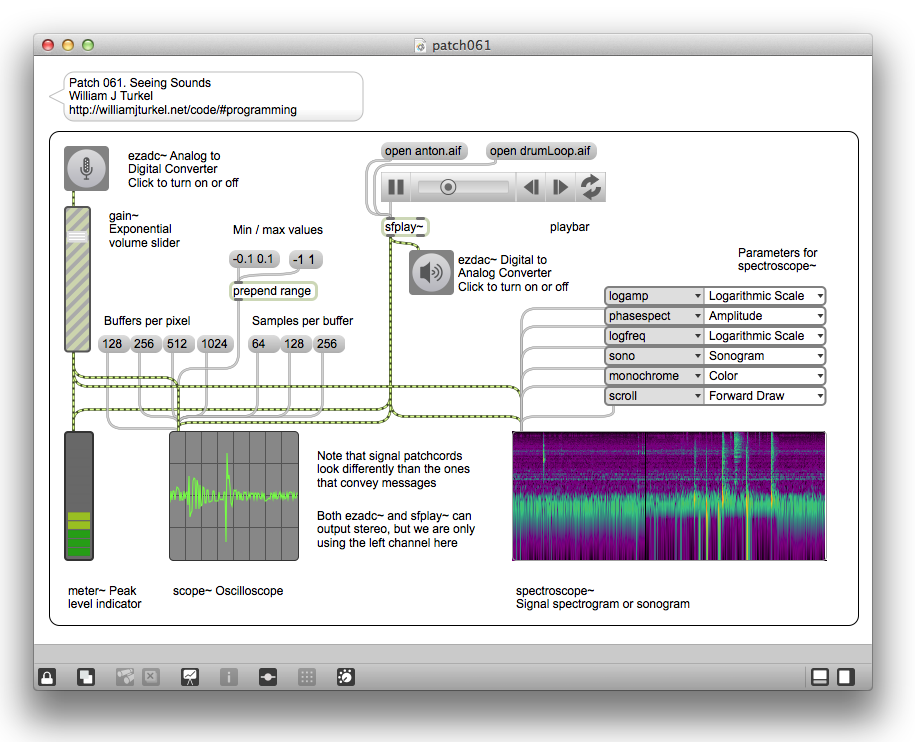Open the Sonogram display mode dropdown
This screenshot has width=915, height=742.
765,356
